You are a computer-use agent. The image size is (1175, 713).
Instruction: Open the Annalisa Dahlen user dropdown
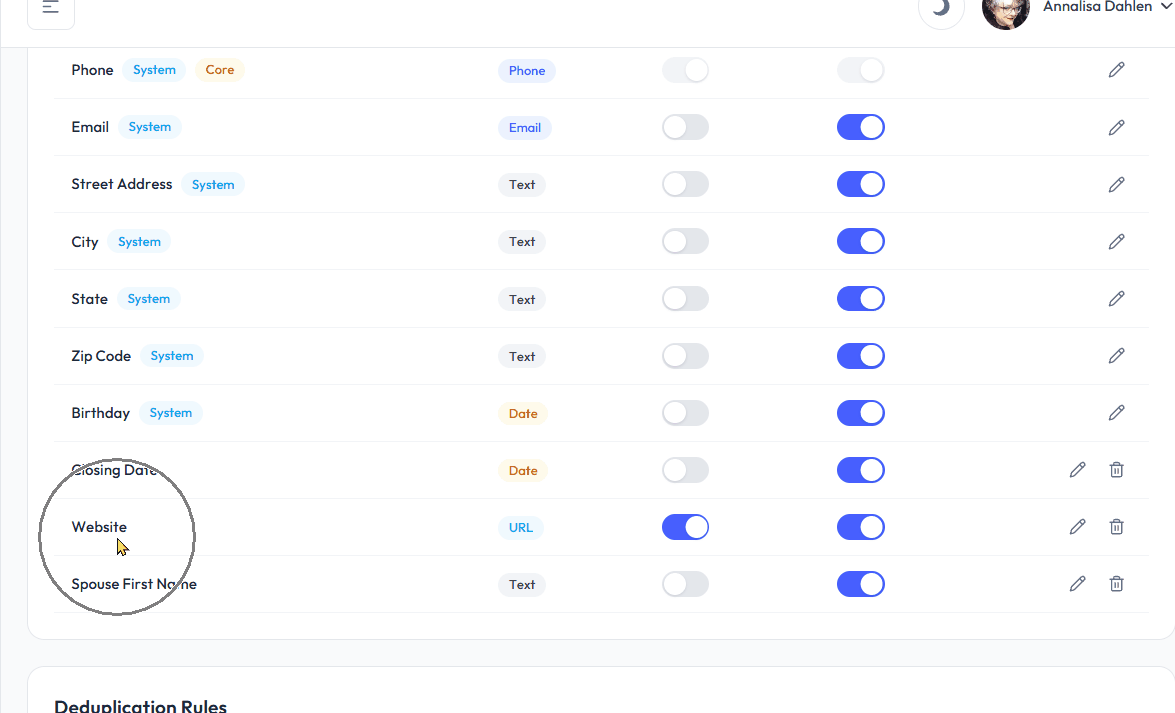[1106, 8]
